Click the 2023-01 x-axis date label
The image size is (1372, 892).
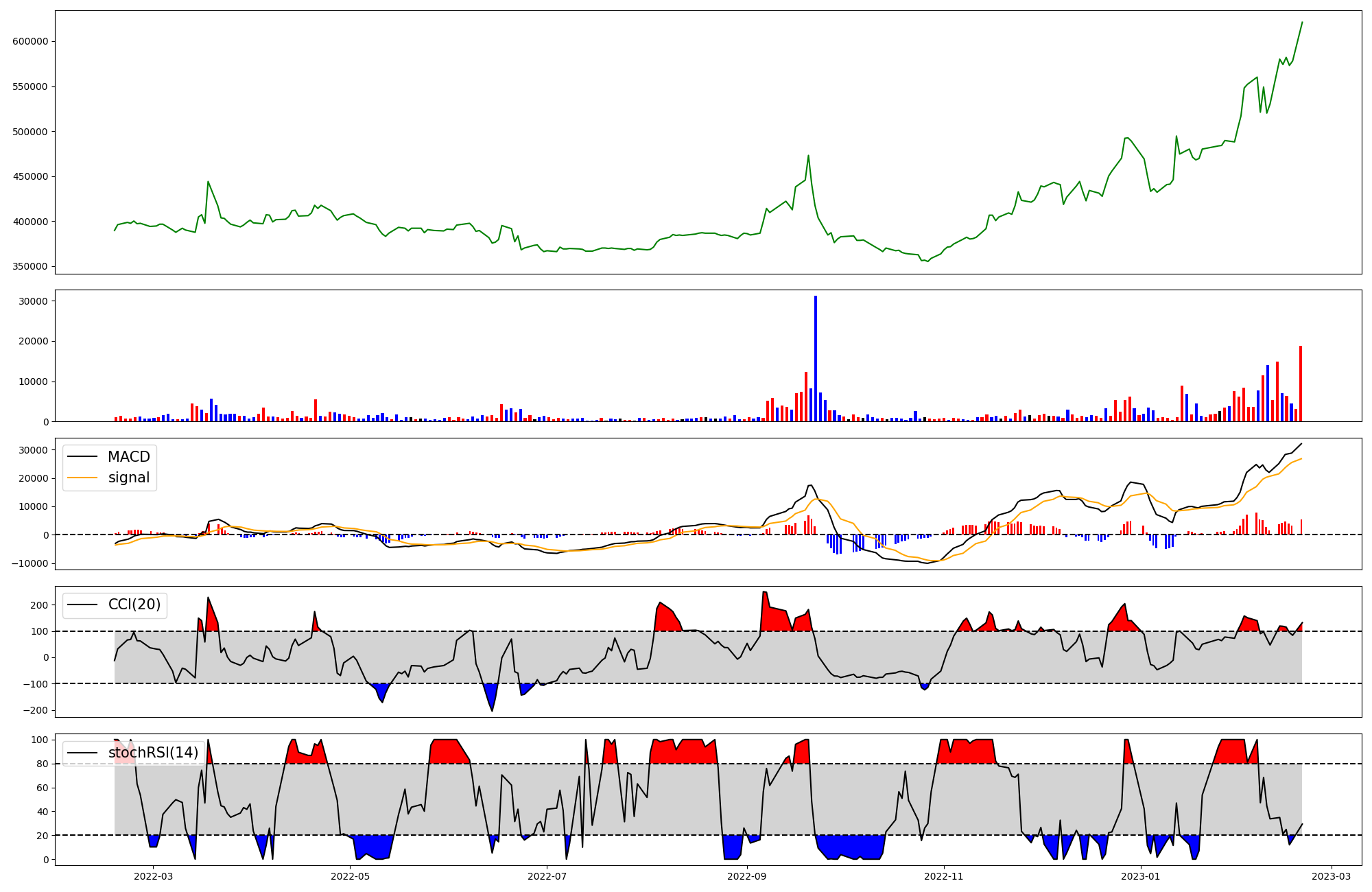tap(1140, 876)
